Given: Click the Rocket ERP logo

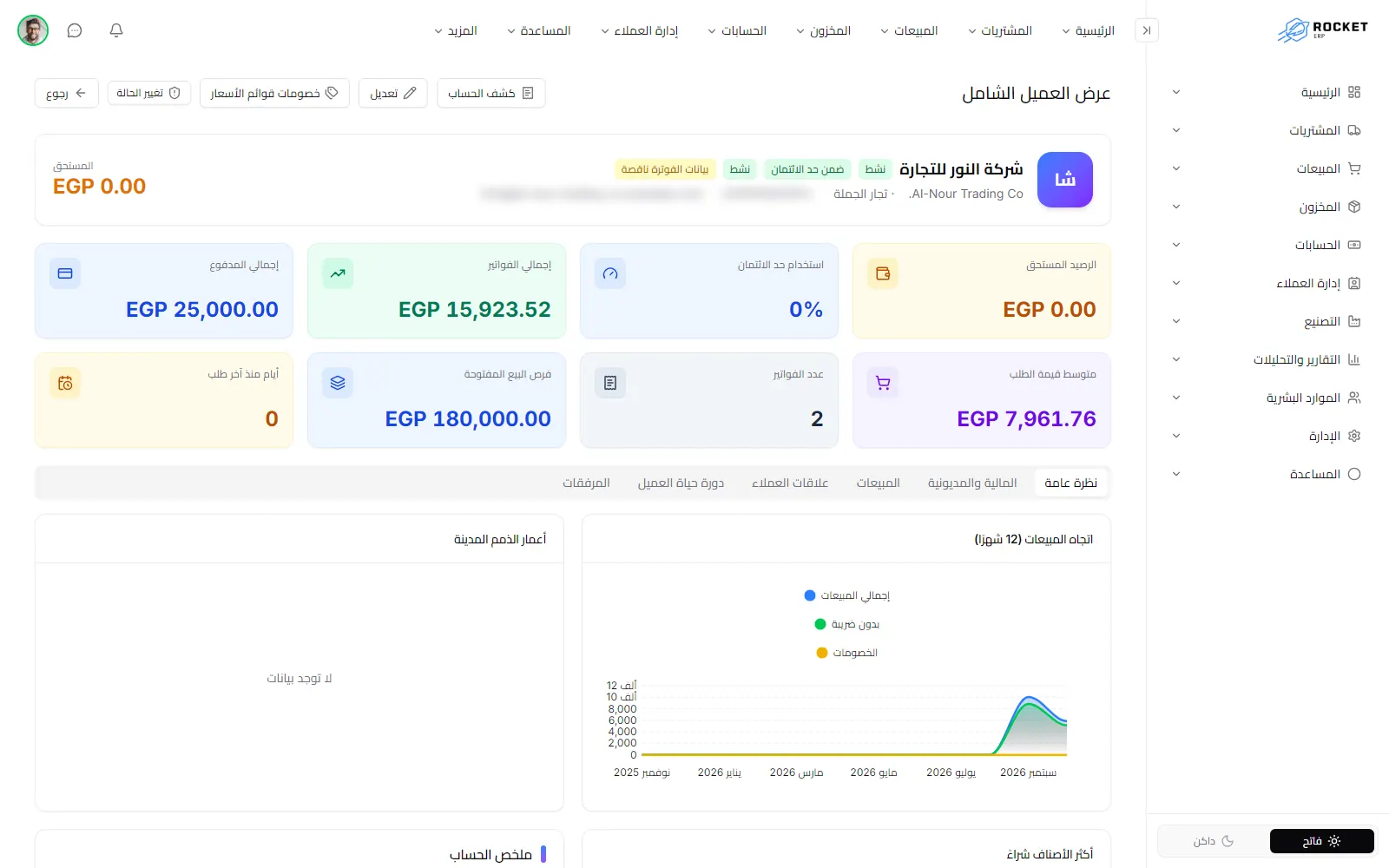Looking at the screenshot, I should tap(1322, 30).
